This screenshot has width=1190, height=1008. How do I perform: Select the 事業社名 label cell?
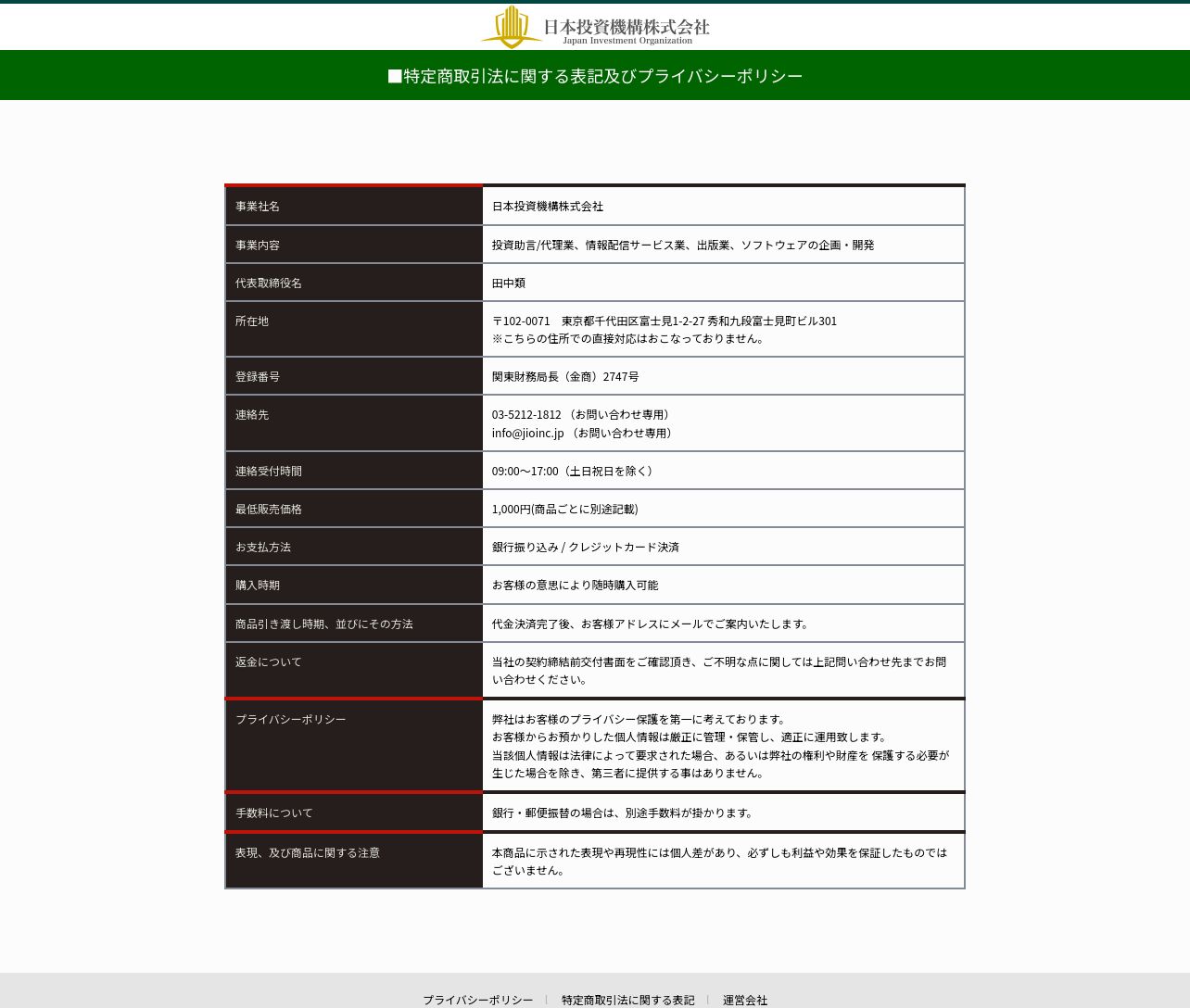click(x=354, y=206)
